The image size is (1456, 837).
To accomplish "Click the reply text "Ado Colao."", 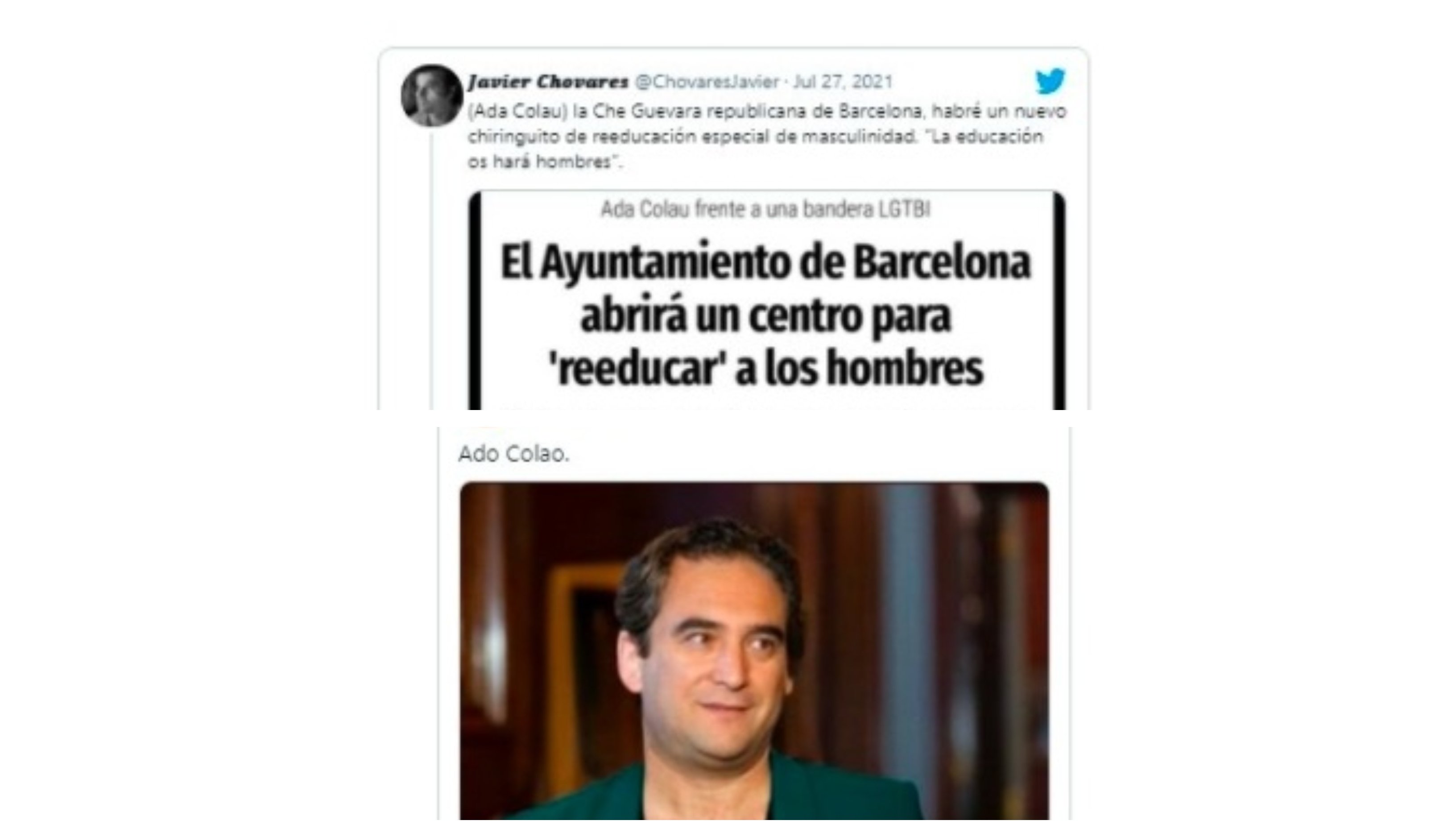I will 514,454.
